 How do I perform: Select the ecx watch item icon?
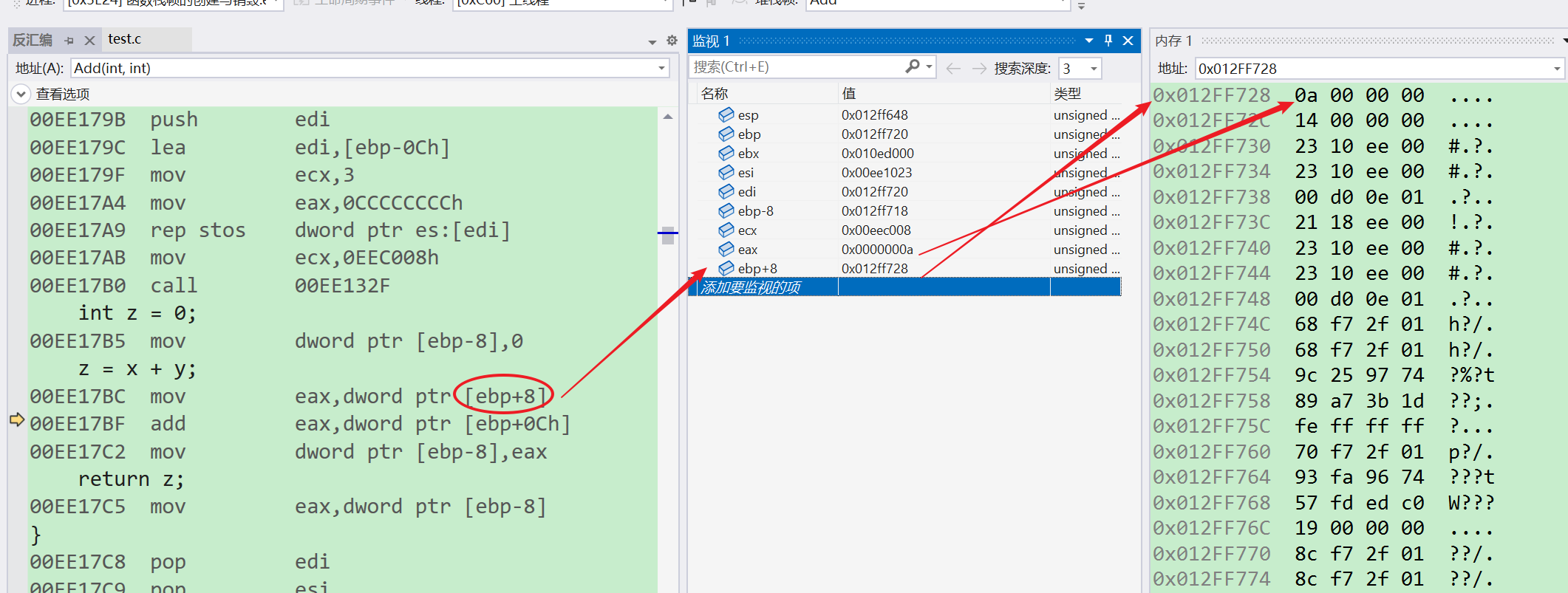coord(726,230)
